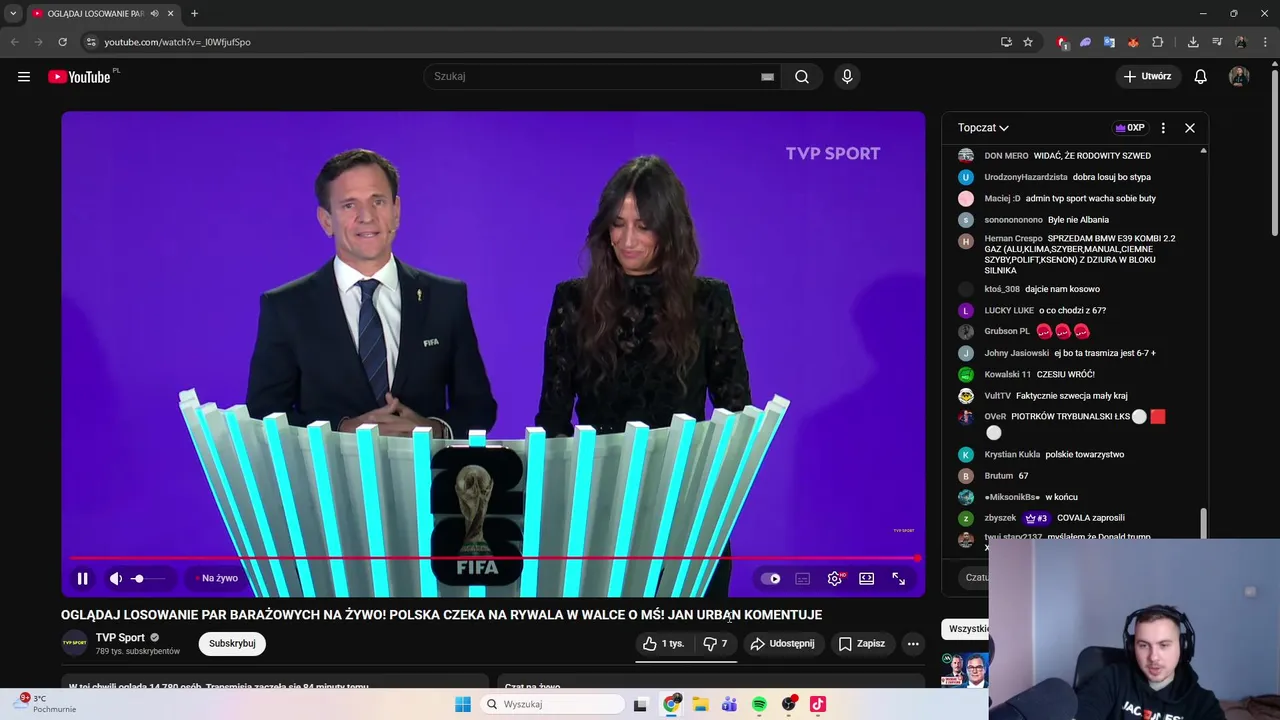Toggle subtitles in the video player

[x=802, y=578]
